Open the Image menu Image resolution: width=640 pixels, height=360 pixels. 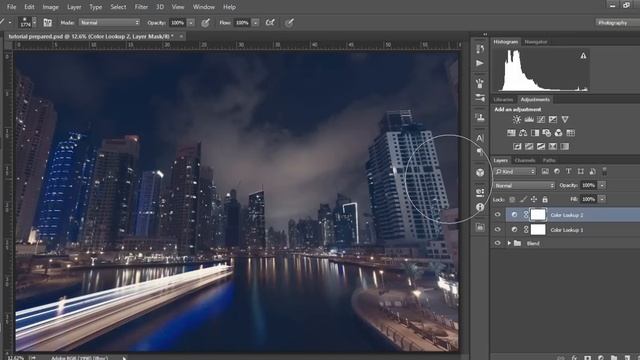(50, 7)
